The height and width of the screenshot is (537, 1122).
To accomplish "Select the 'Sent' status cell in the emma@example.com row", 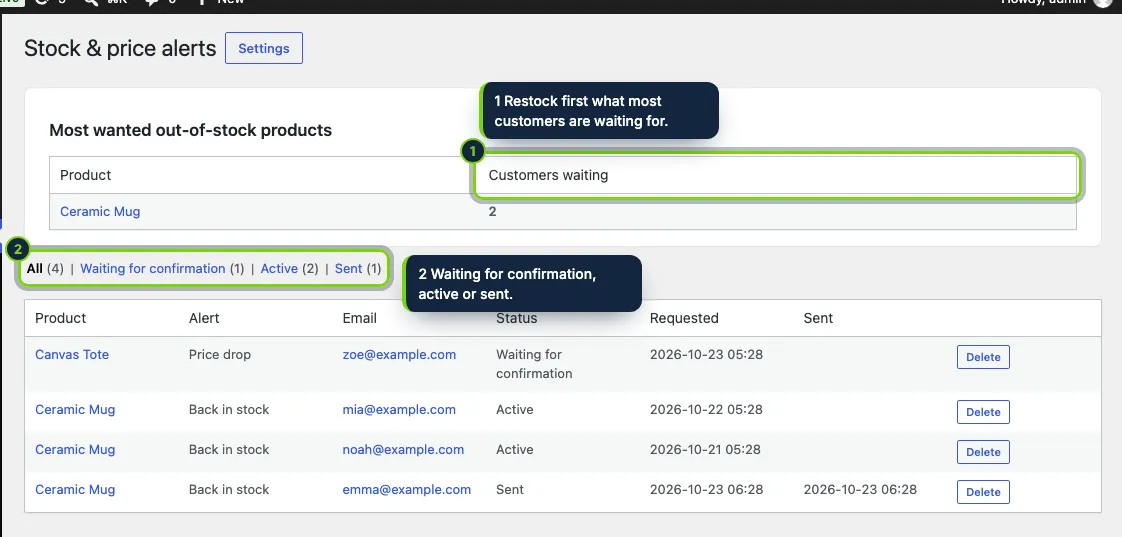I will pyautogui.click(x=509, y=490).
